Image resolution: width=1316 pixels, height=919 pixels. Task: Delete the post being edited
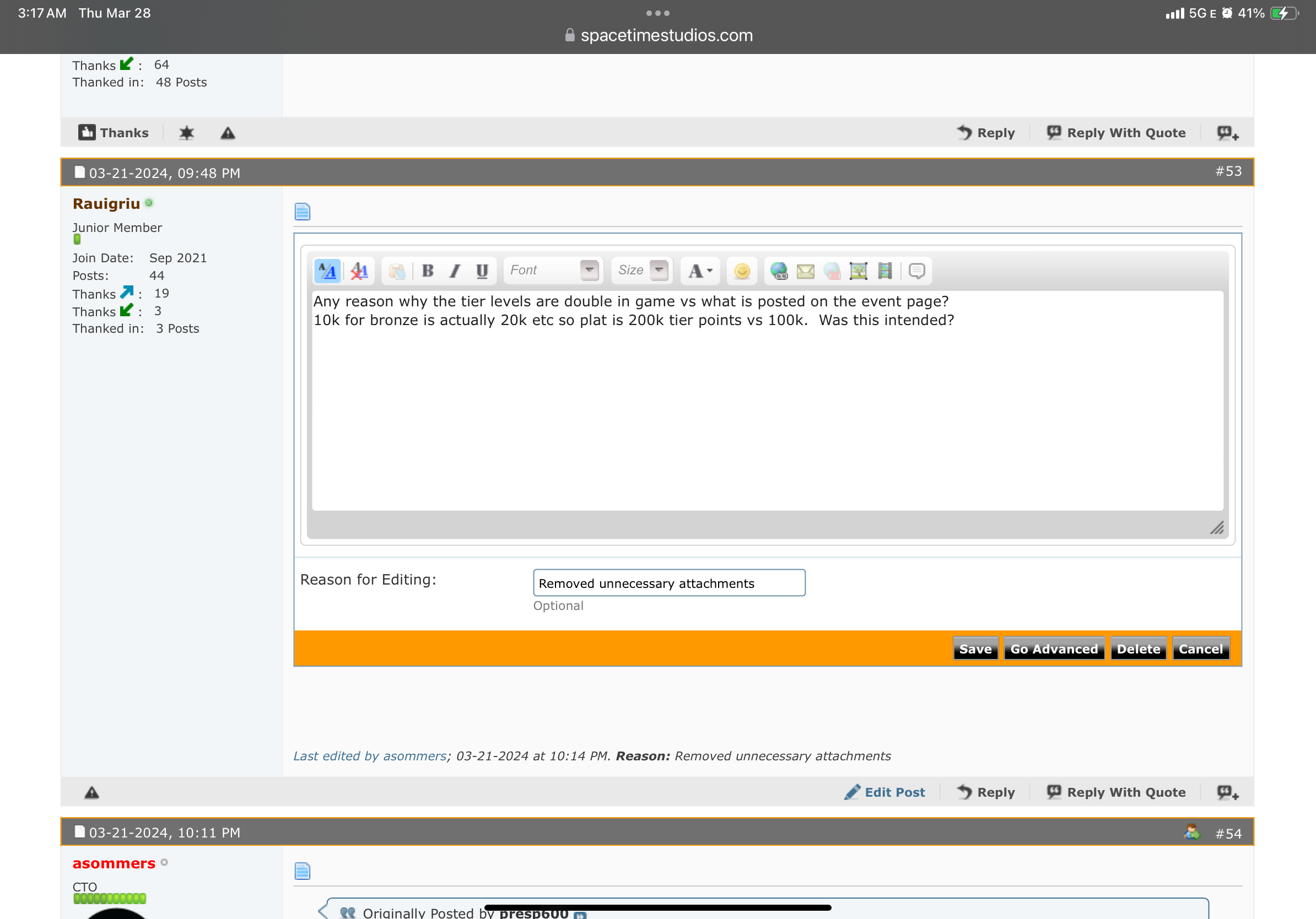1138,648
